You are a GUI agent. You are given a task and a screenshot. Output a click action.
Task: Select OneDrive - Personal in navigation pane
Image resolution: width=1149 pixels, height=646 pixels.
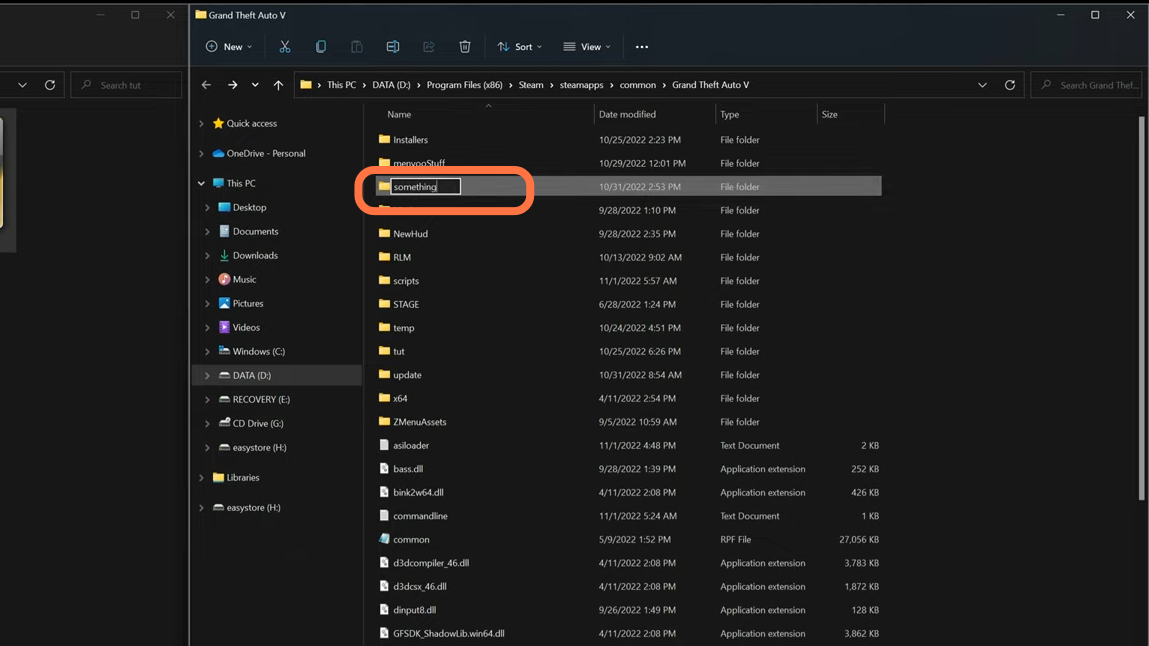(265, 154)
